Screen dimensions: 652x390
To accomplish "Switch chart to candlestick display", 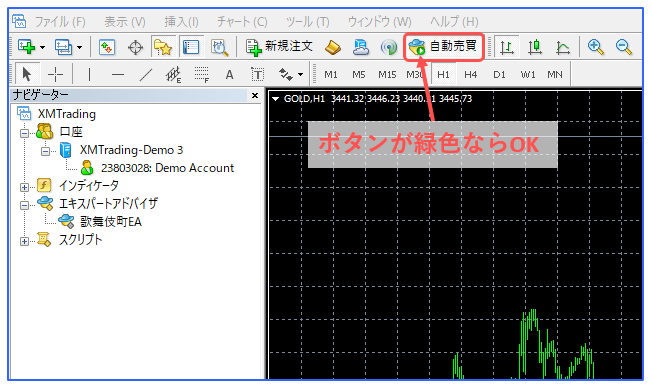I will [x=535, y=47].
